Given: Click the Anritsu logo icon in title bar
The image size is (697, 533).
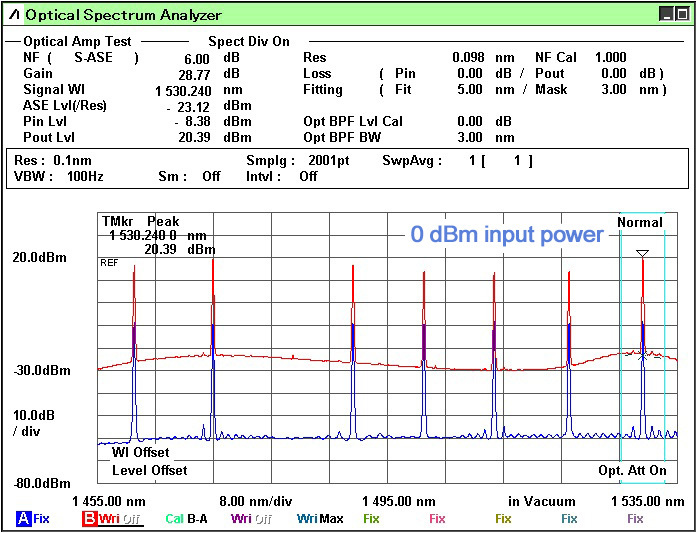Looking at the screenshot, I should (13, 14).
